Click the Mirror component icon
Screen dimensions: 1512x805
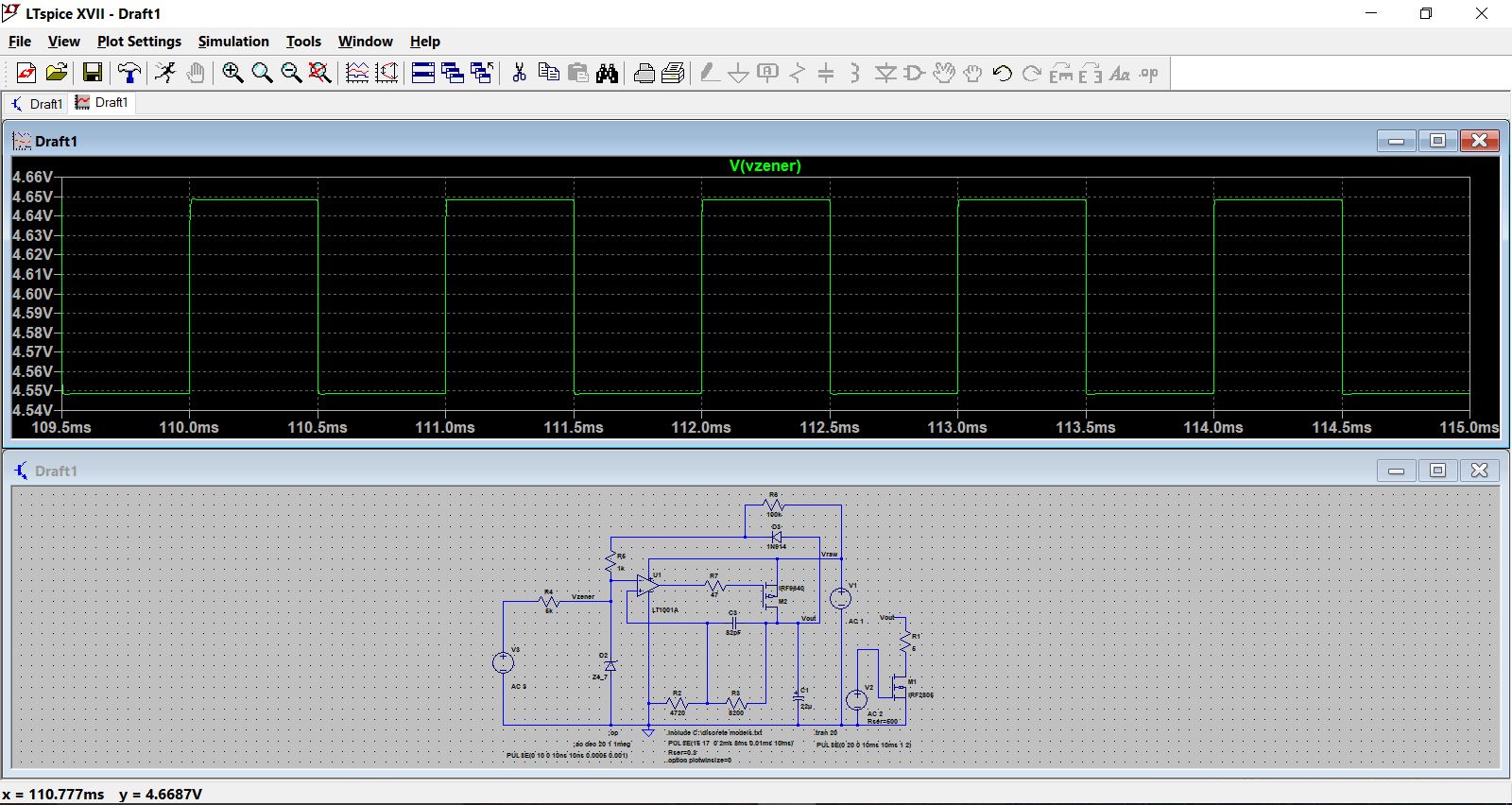point(1091,73)
